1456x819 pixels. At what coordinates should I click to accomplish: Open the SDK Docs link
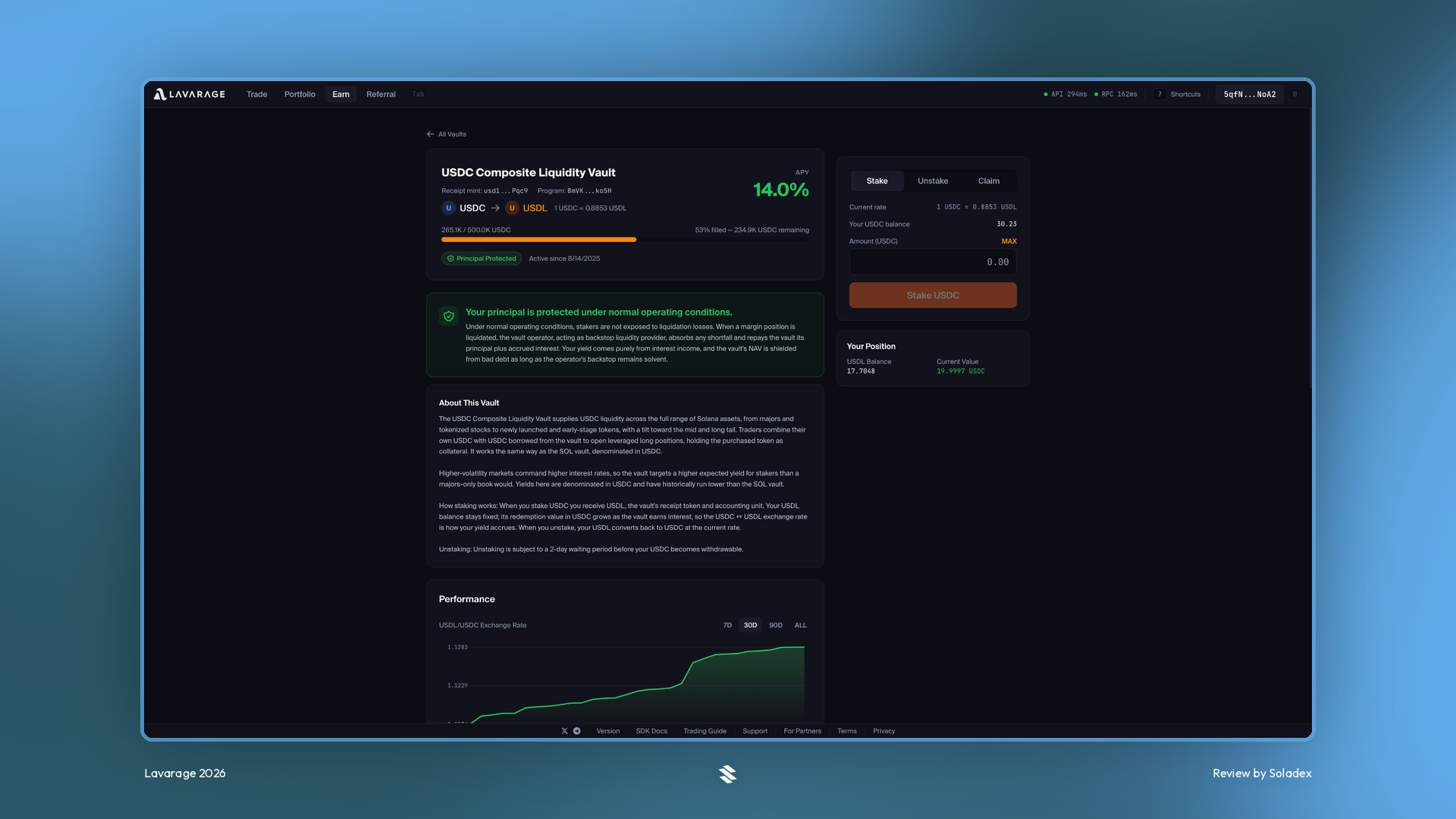(651, 731)
